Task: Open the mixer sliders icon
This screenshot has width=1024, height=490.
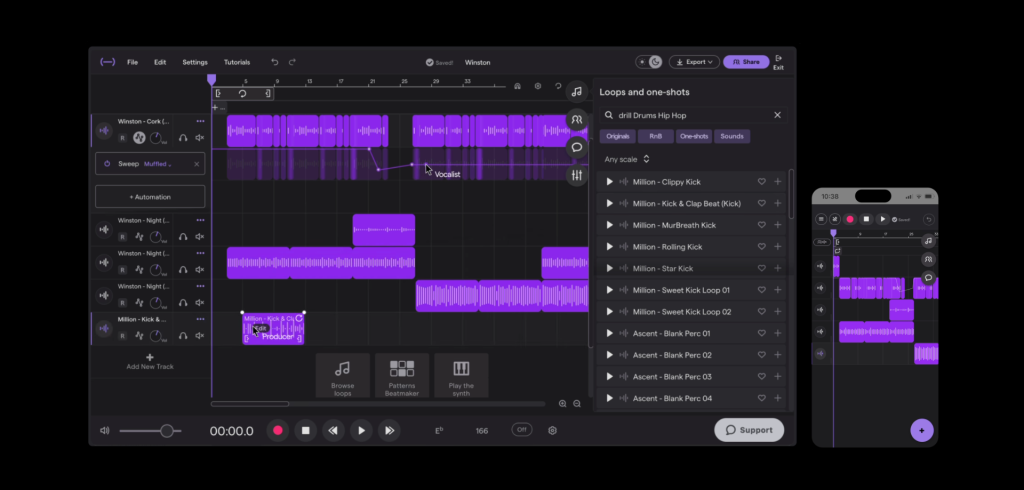Action: tap(576, 176)
